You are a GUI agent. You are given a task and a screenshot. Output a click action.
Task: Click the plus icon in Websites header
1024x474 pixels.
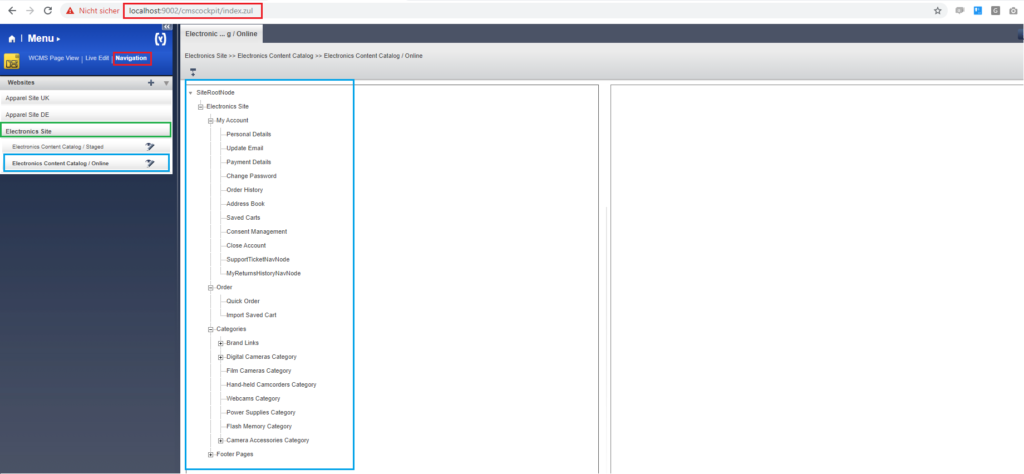pos(151,83)
